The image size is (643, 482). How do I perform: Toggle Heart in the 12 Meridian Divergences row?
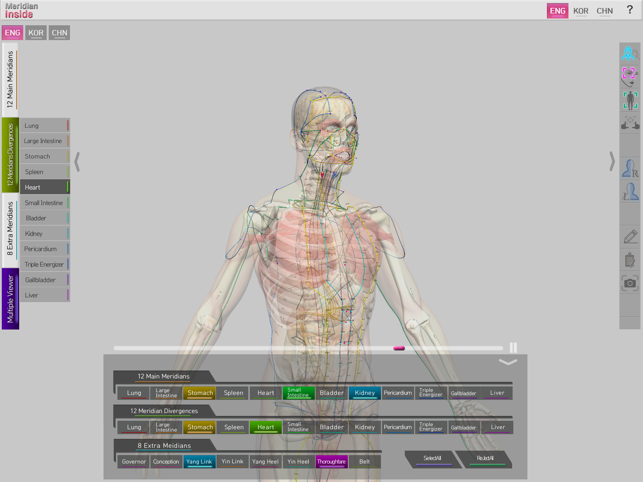265,427
